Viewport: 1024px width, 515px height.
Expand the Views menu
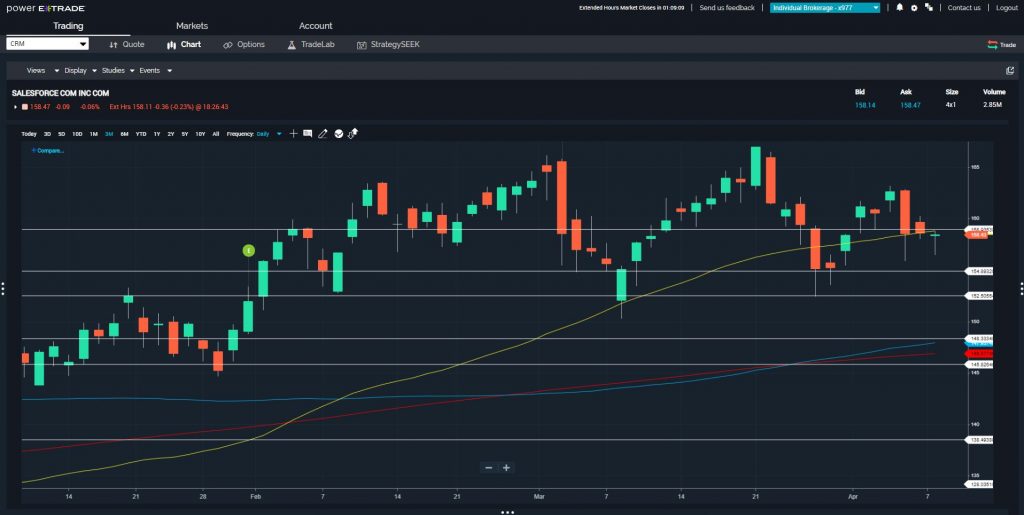(x=42, y=70)
